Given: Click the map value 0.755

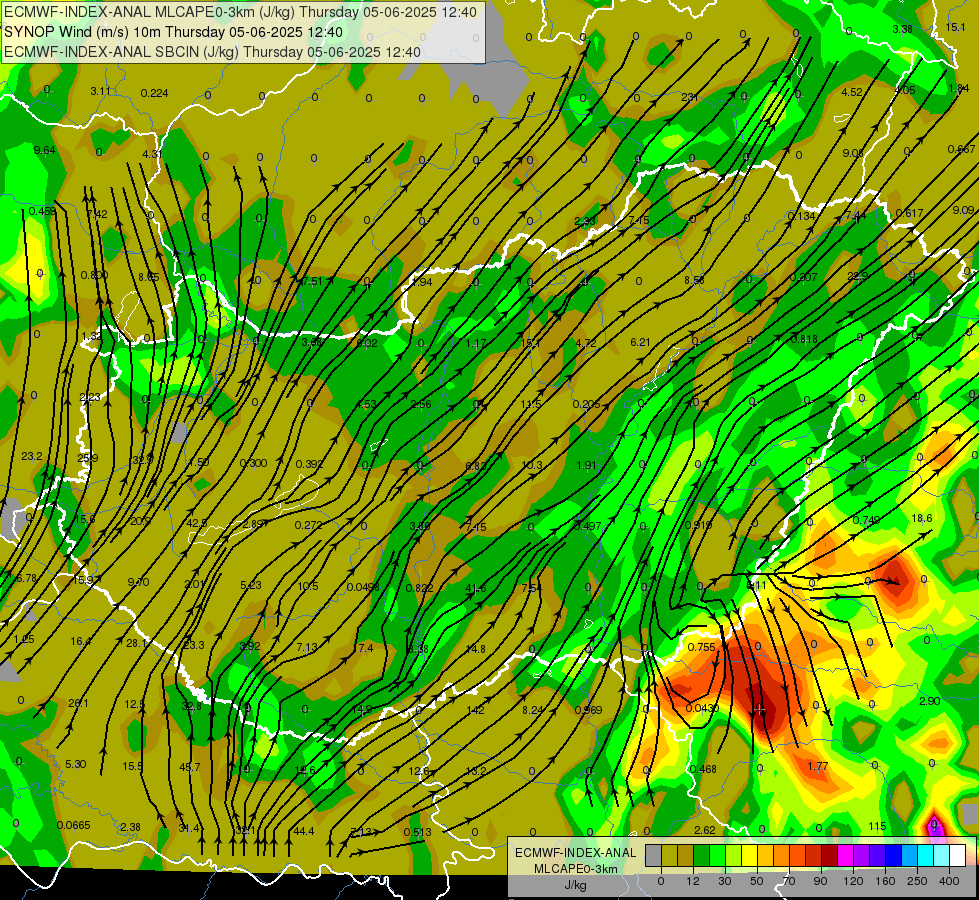Looking at the screenshot, I should coord(701,647).
